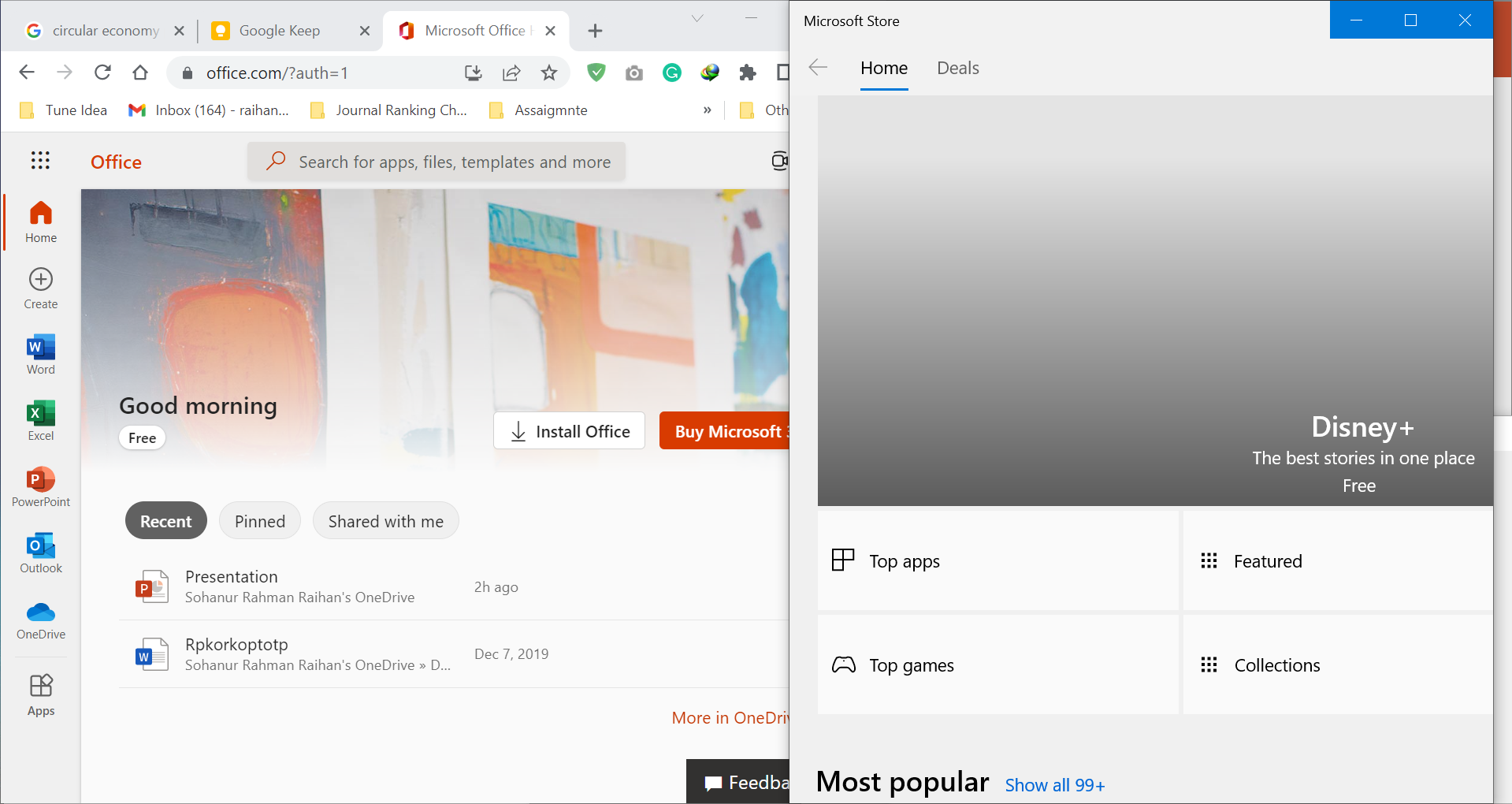
Task: Click Chrome's forward arrow
Action: point(65,73)
